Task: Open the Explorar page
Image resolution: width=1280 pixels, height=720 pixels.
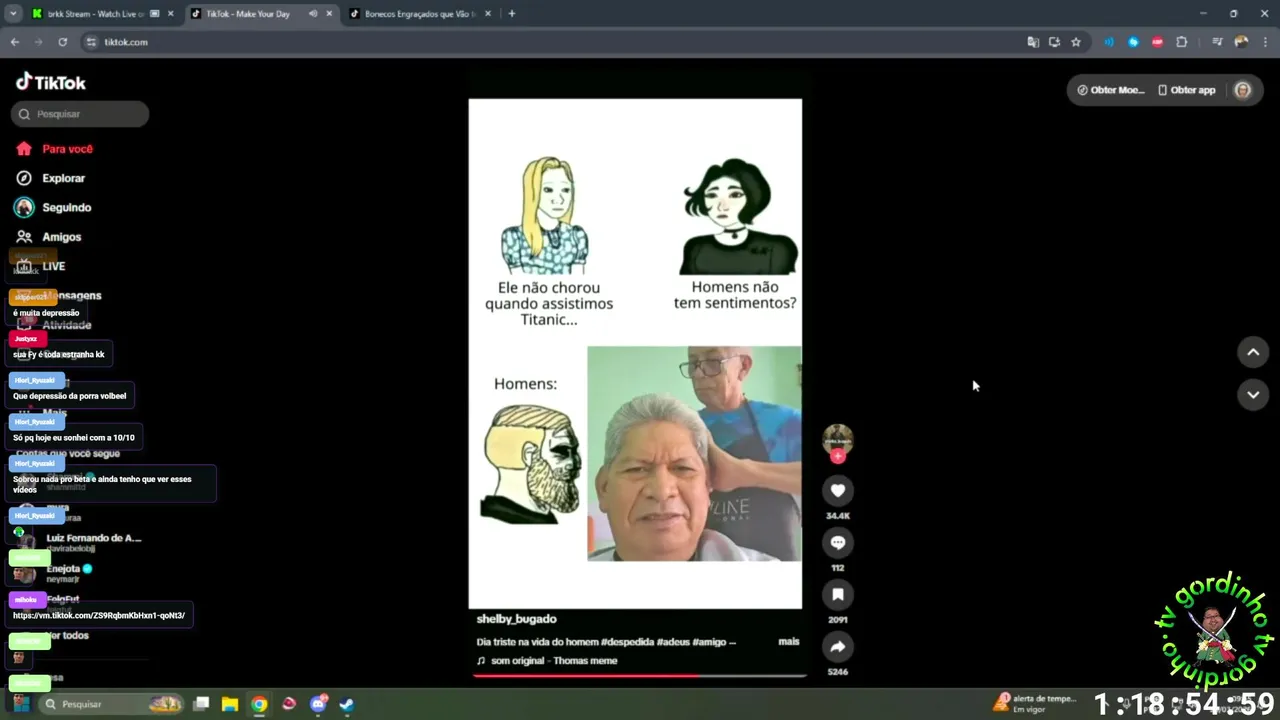Action: pos(51,178)
